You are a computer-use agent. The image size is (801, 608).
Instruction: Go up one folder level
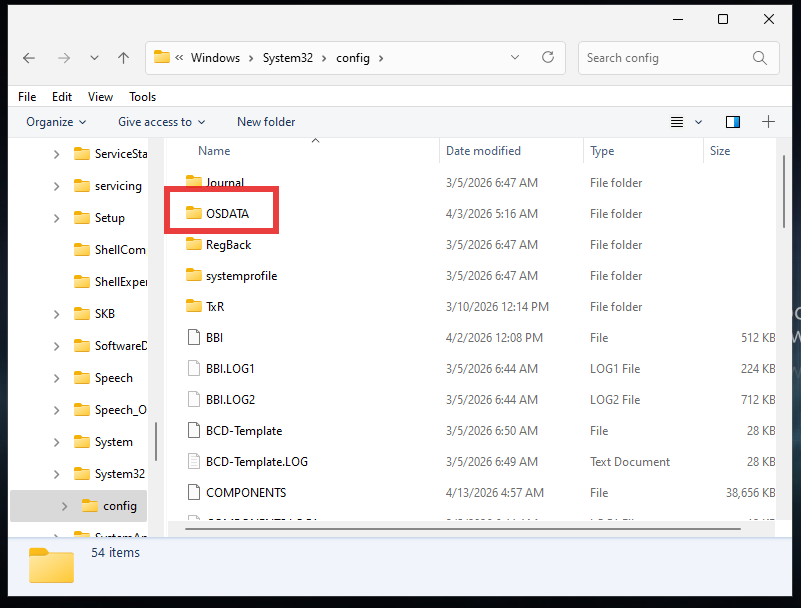124,58
